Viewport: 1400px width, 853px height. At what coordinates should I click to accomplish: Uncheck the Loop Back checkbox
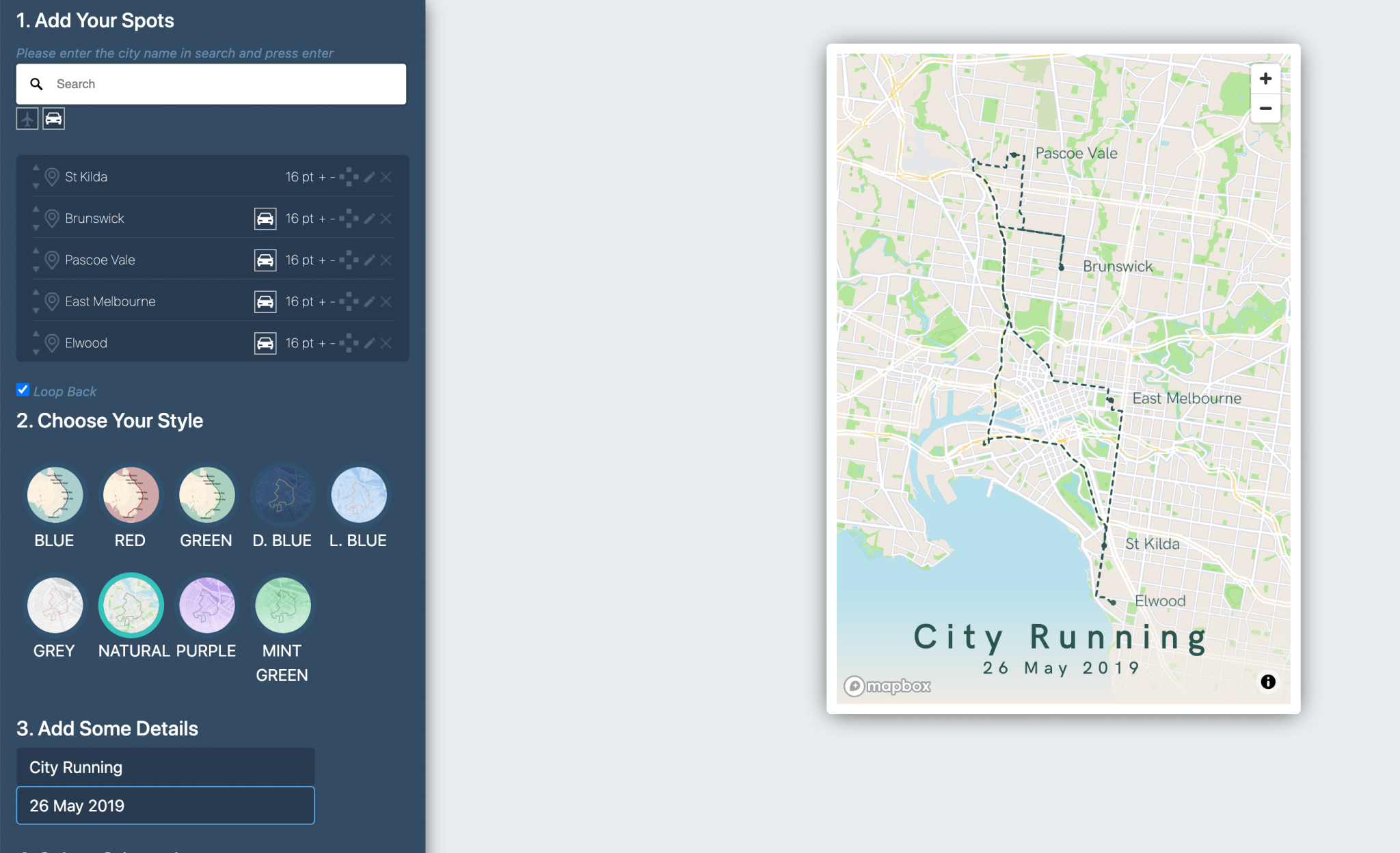coord(23,390)
